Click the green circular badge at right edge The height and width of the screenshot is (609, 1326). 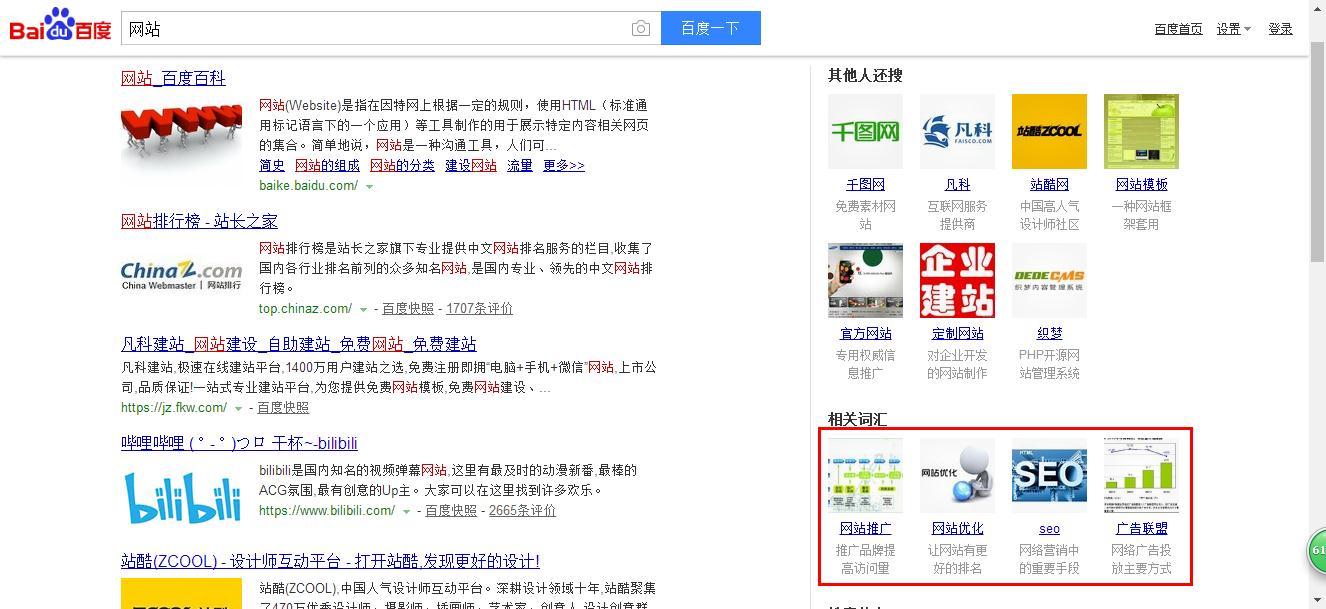click(x=1317, y=551)
